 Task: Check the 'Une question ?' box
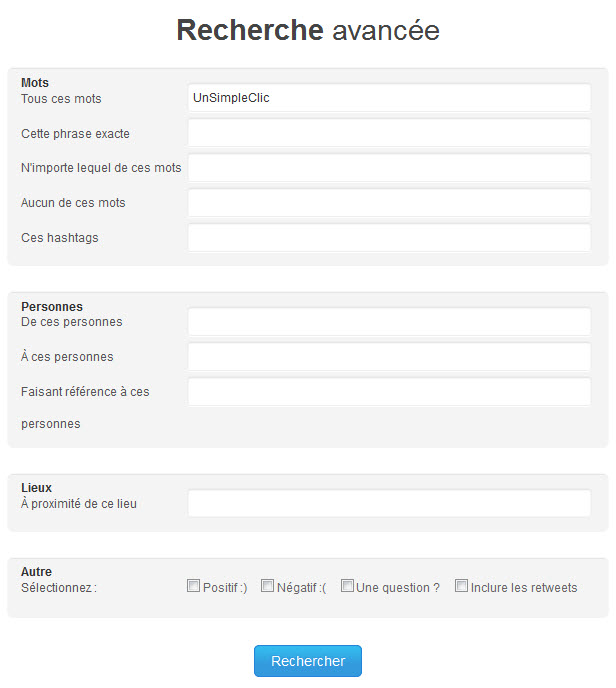[x=347, y=586]
